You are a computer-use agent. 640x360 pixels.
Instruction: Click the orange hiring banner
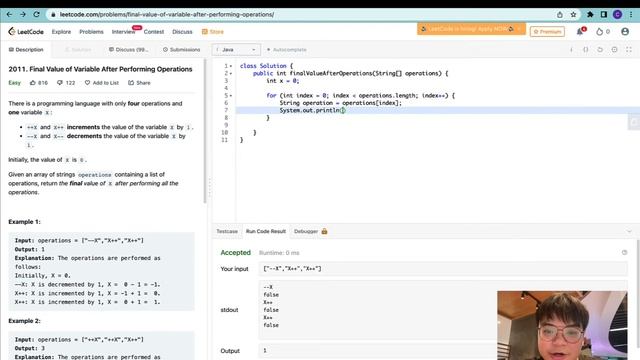[471, 29]
